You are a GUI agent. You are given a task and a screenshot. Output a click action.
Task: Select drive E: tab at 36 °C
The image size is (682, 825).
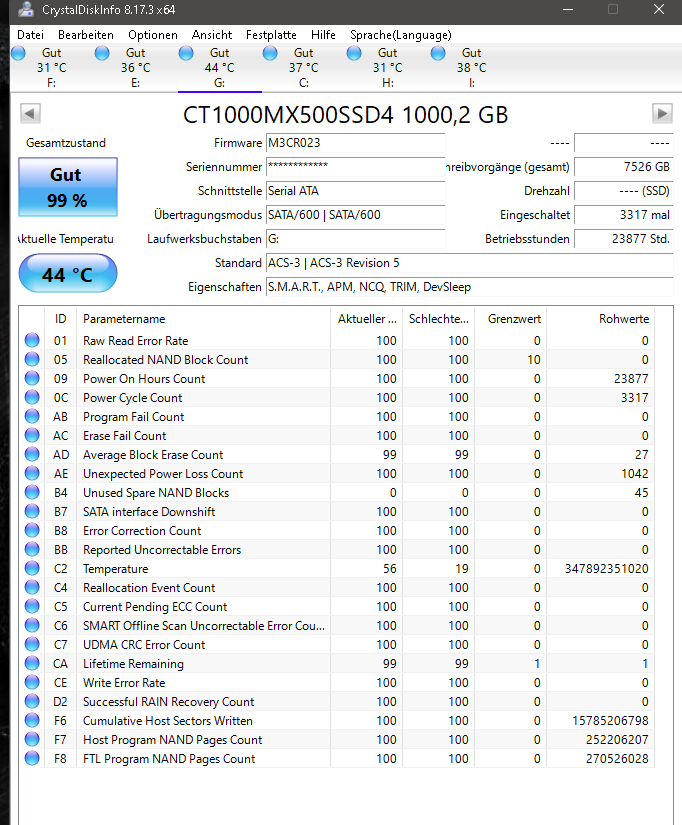(135, 68)
